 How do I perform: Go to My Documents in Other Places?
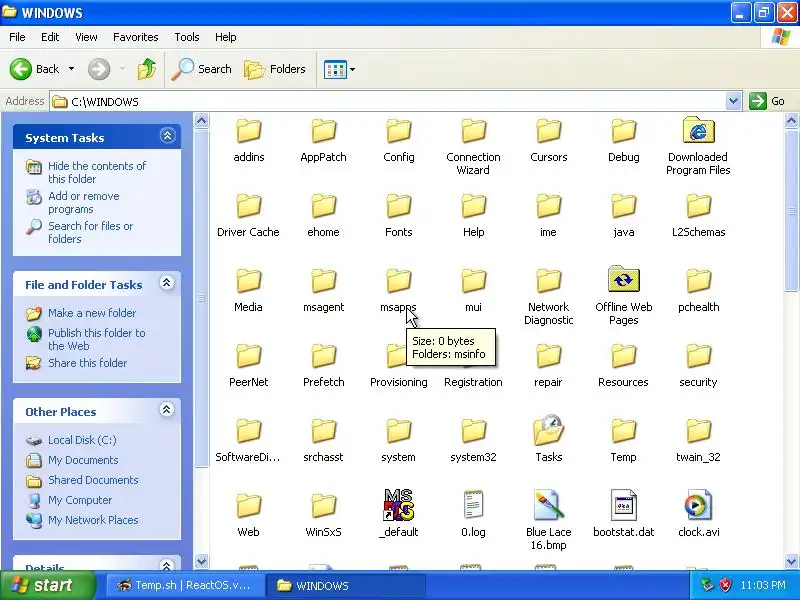coord(83,460)
